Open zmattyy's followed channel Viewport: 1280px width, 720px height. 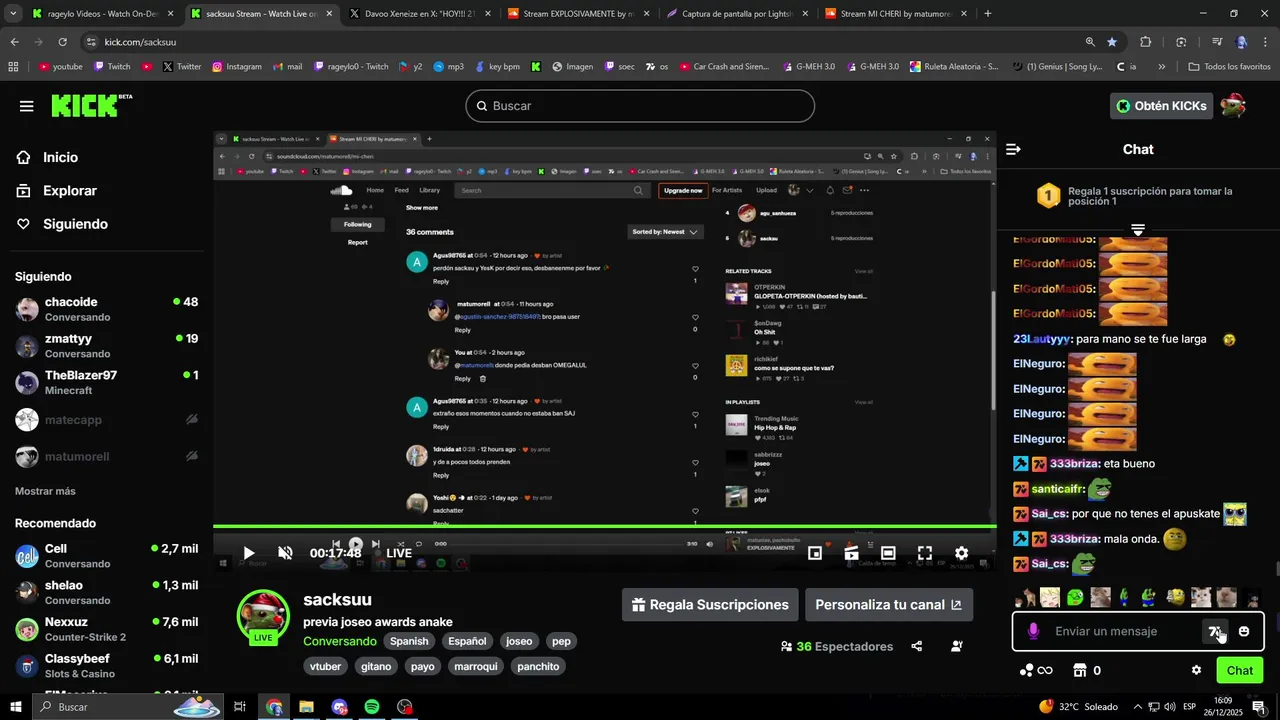click(105, 346)
